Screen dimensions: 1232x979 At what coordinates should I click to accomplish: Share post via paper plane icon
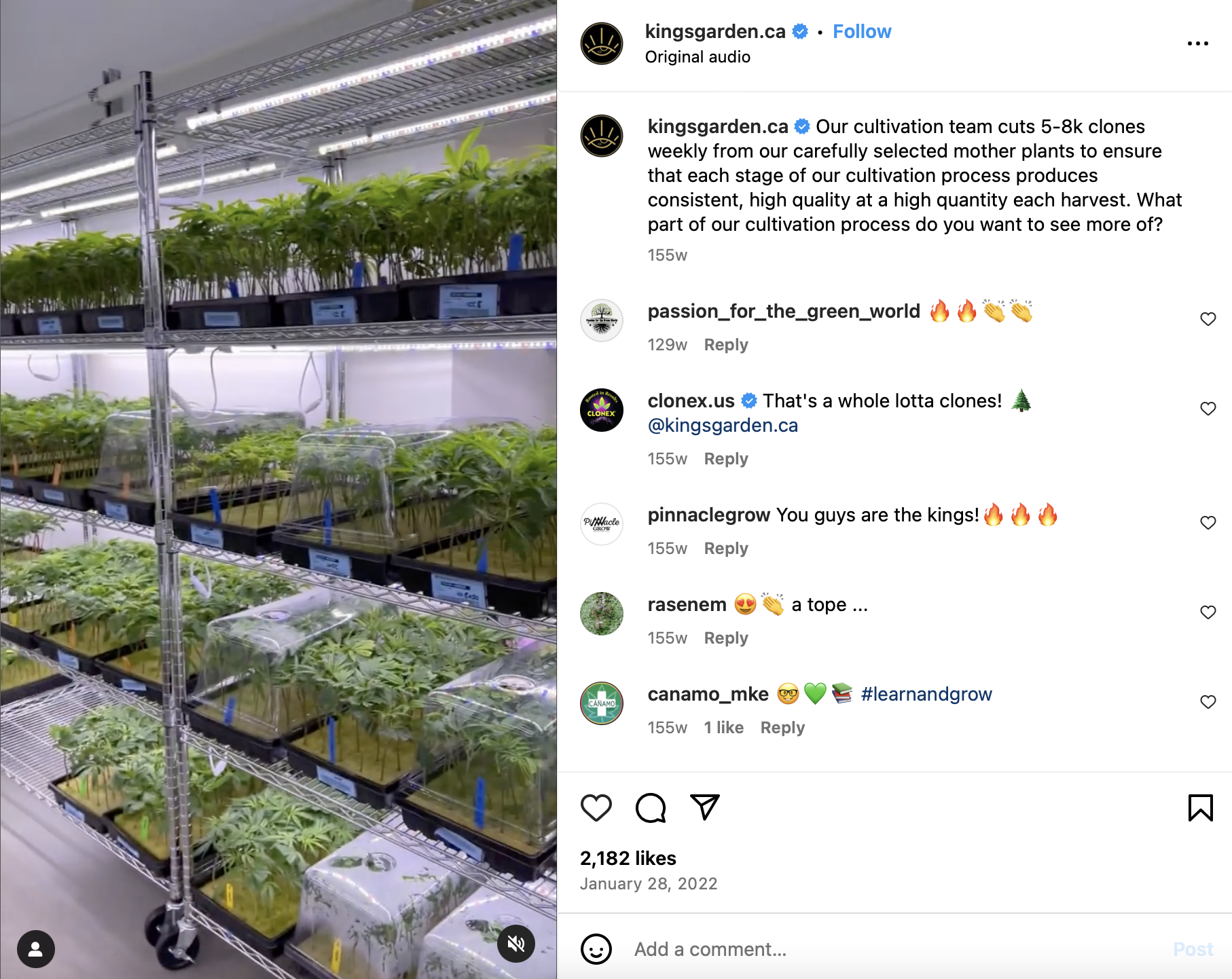pyautogui.click(x=705, y=807)
